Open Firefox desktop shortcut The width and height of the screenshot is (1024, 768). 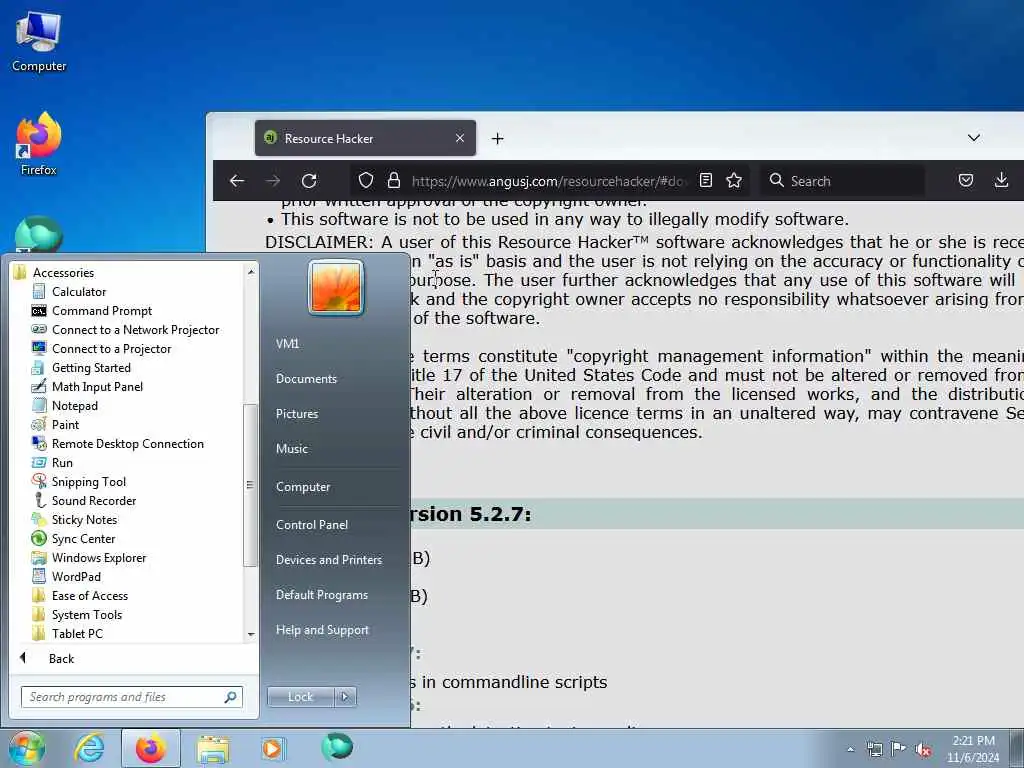pyautogui.click(x=39, y=144)
